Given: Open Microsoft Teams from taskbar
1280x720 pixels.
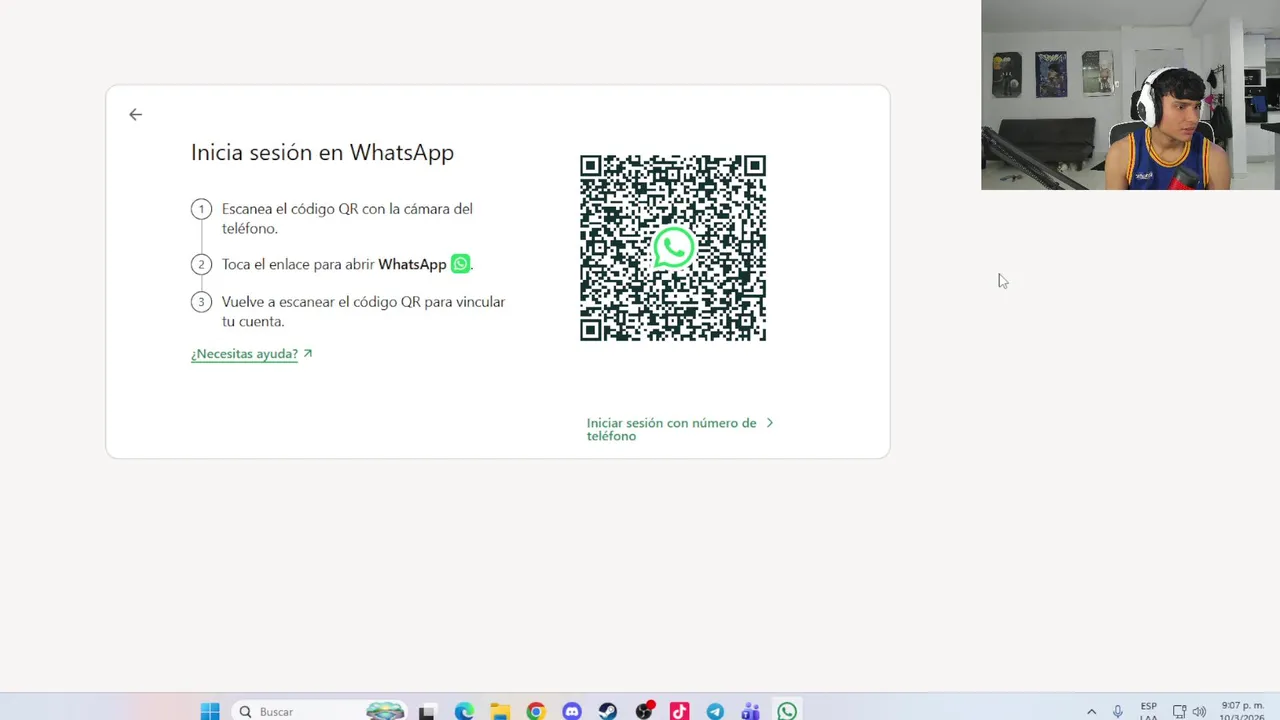Looking at the screenshot, I should [751, 712].
